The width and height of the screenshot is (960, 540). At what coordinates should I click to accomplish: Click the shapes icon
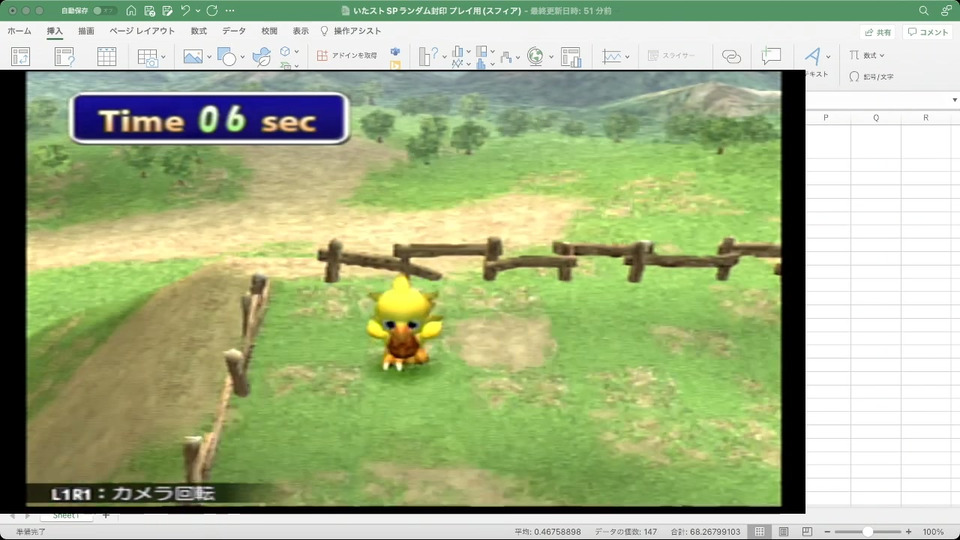227,56
